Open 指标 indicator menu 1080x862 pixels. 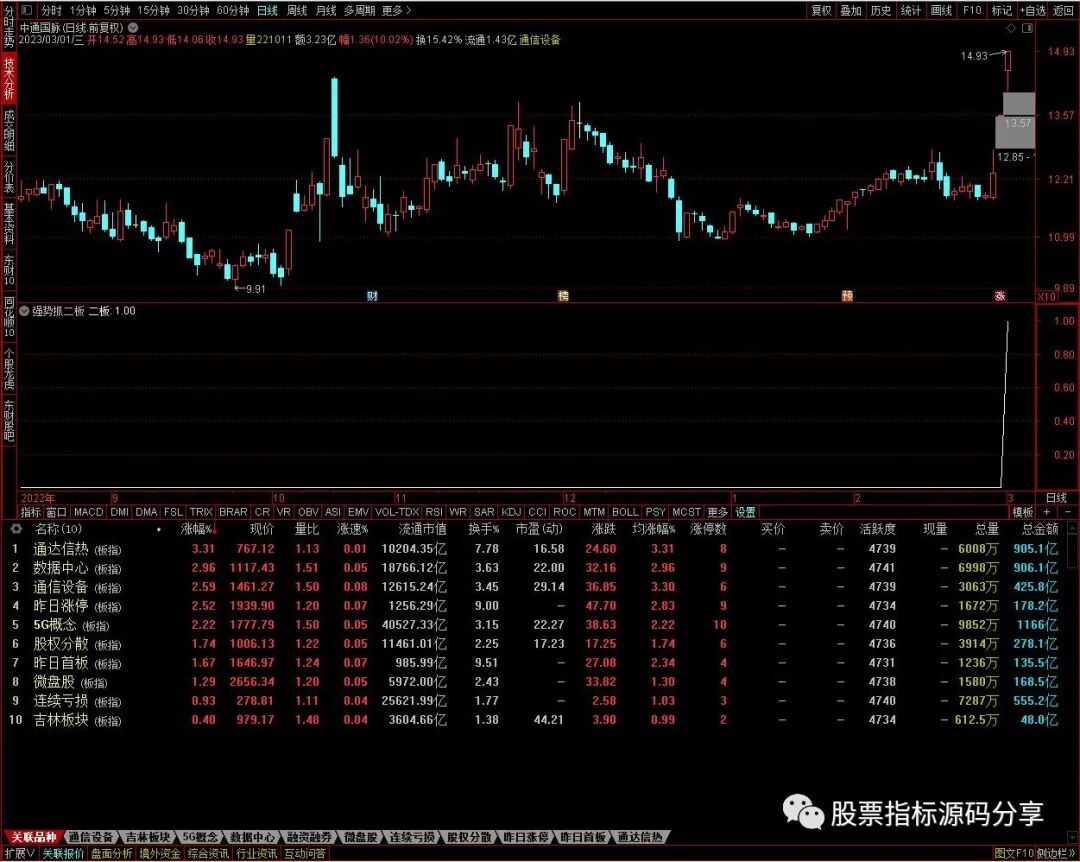click(x=30, y=512)
